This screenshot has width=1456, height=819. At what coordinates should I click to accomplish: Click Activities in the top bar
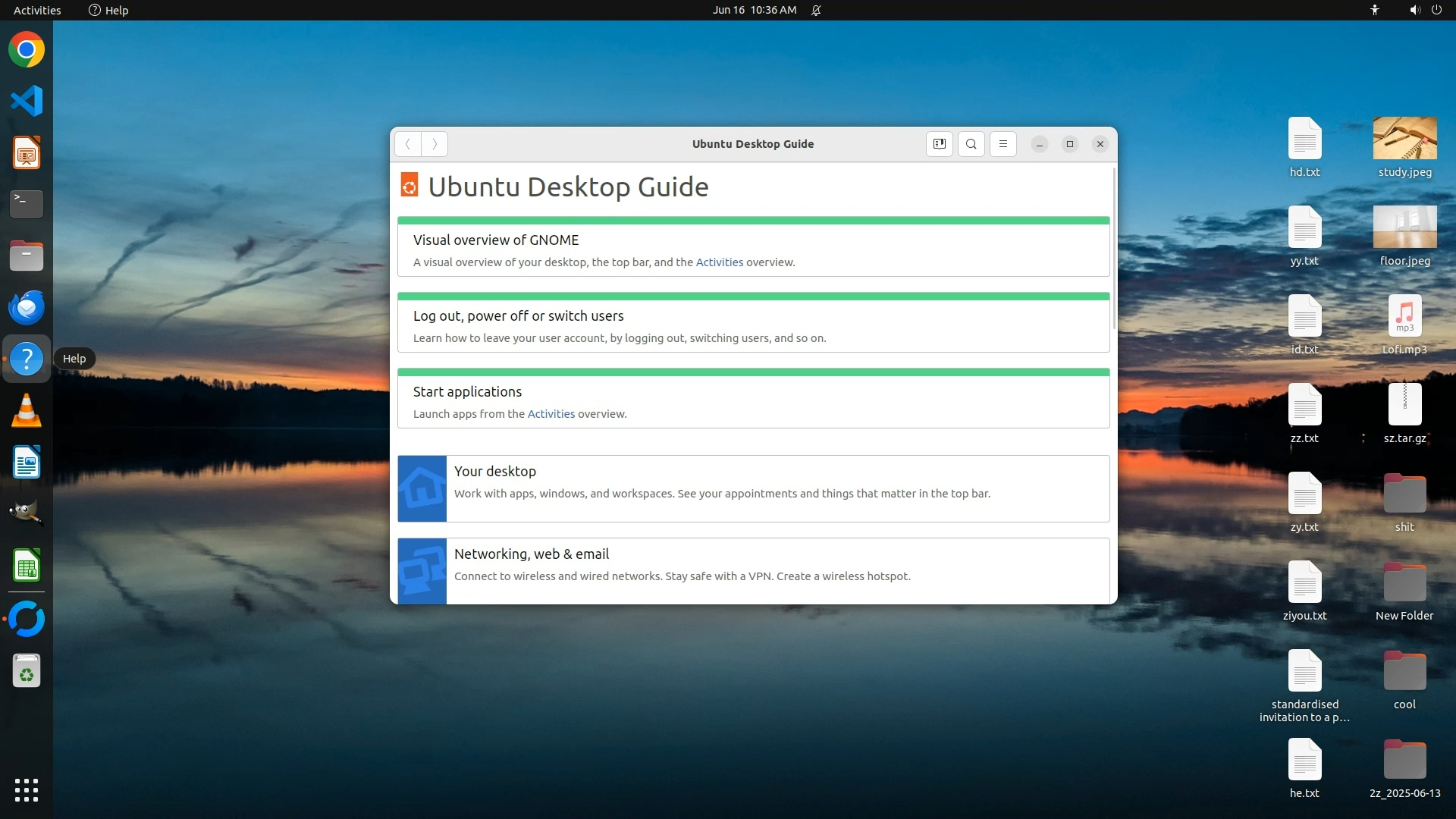37,10
